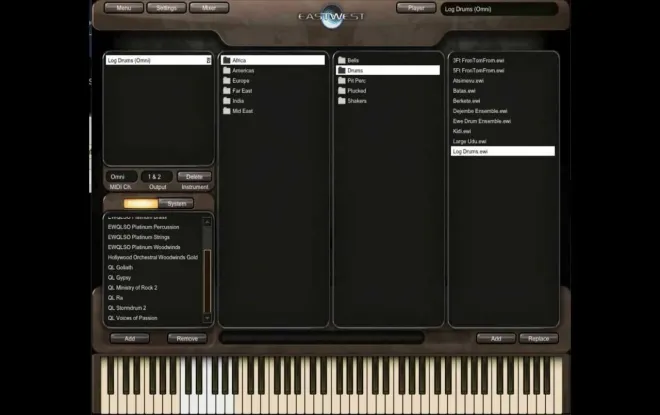Choose EWQLSO Platinum Woodwinds library
This screenshot has width=660, height=415.
click(144, 247)
